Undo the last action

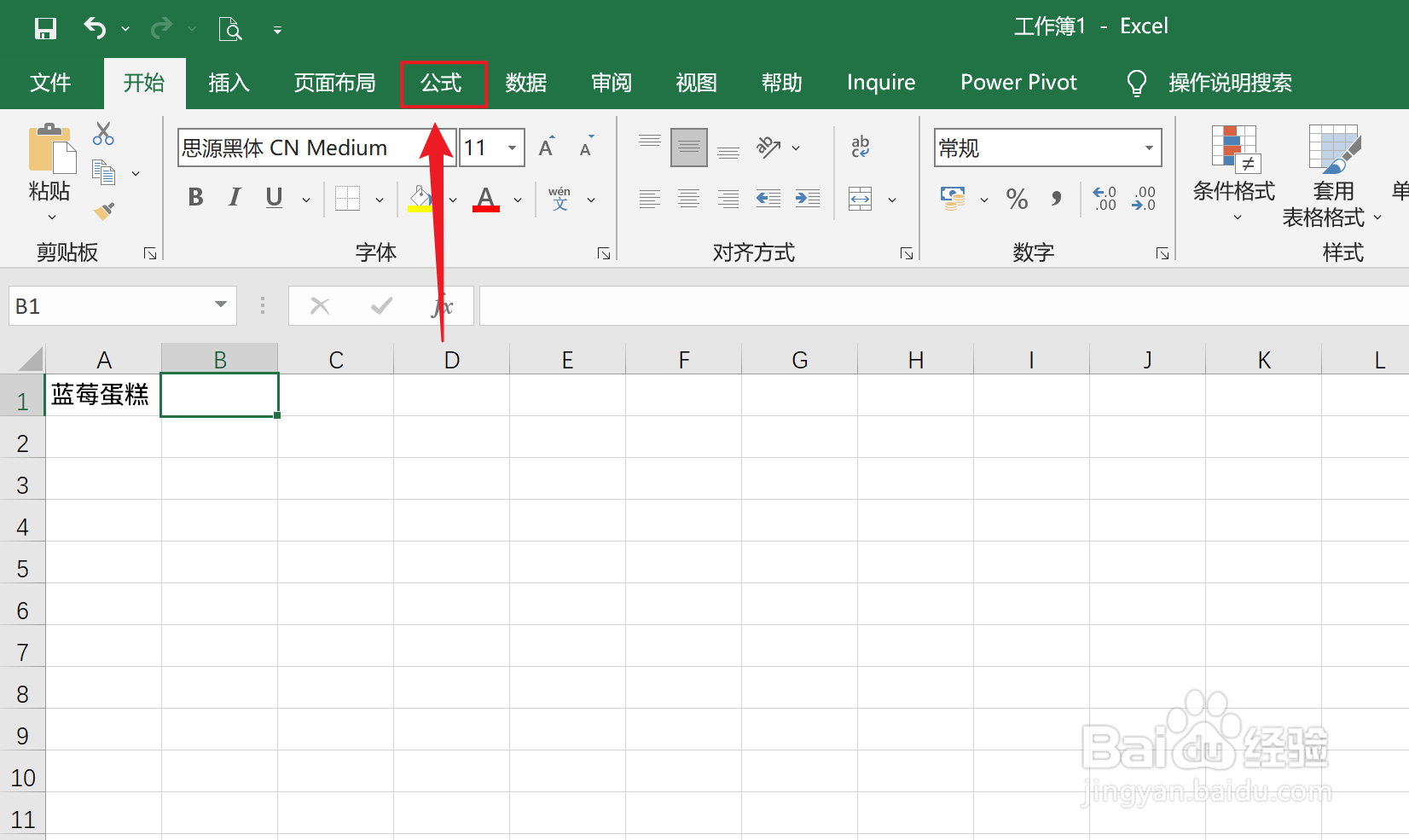(x=95, y=29)
